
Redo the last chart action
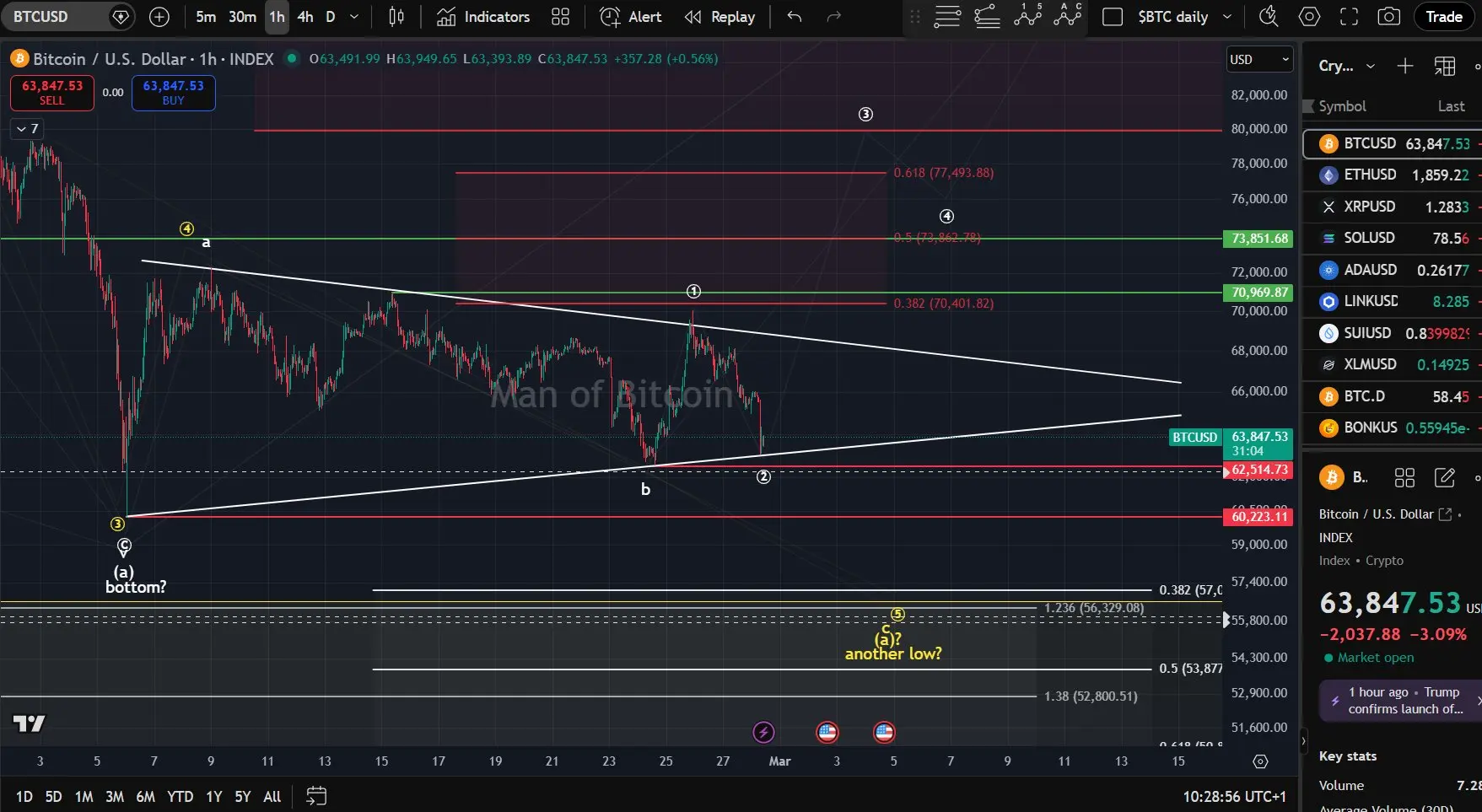(x=834, y=17)
